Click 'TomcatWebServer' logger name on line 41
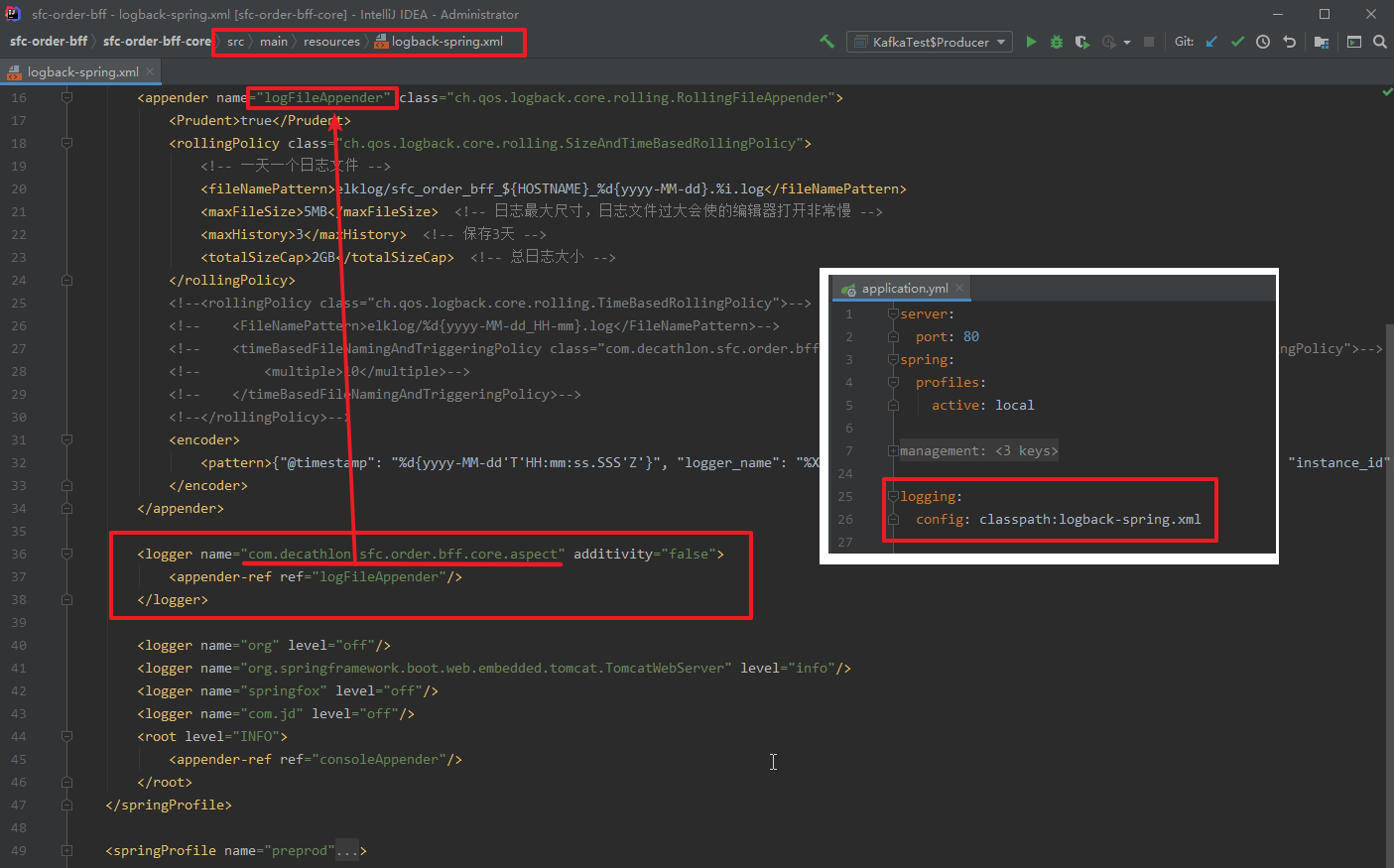 665,668
